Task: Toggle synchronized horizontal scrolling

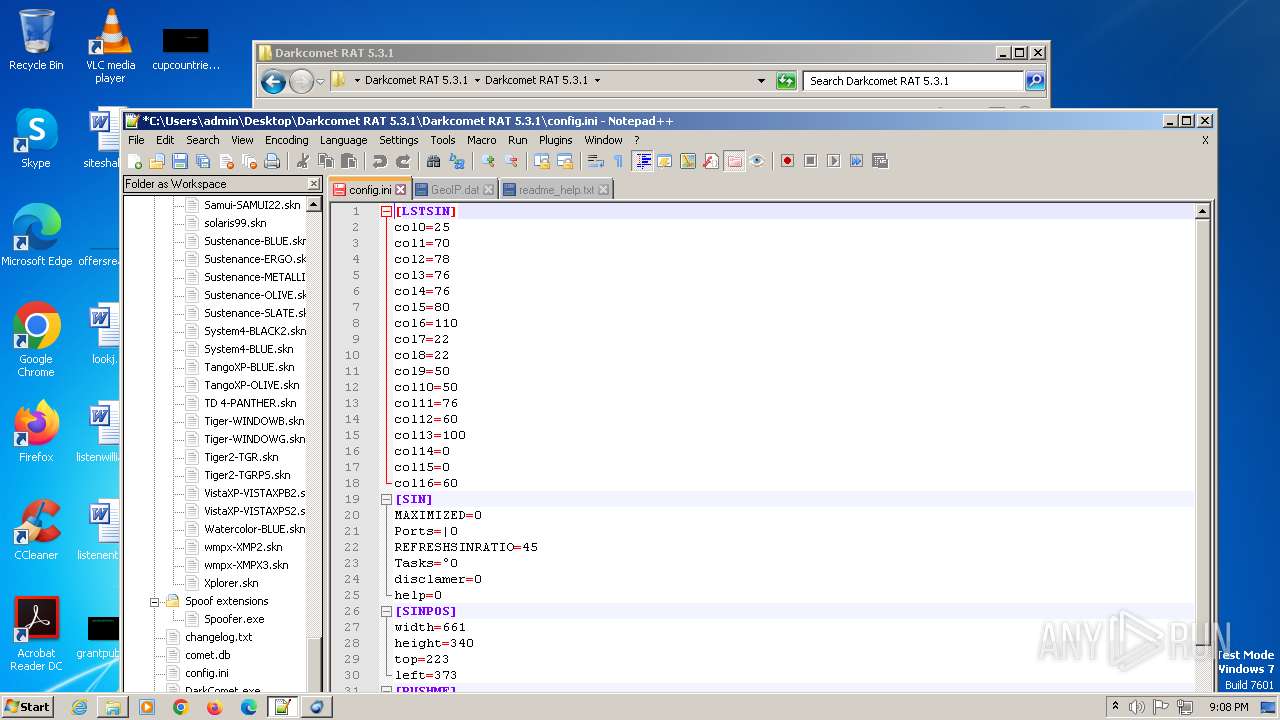Action: coord(565,161)
